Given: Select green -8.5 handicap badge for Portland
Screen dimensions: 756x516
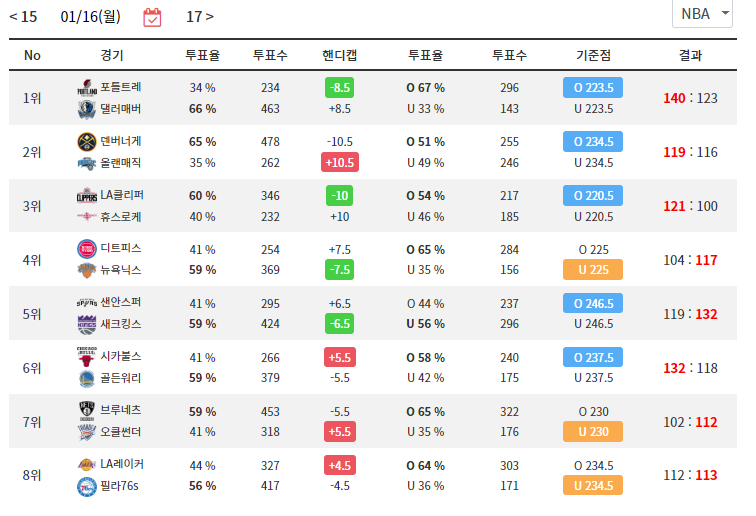Looking at the screenshot, I should (x=339, y=88).
